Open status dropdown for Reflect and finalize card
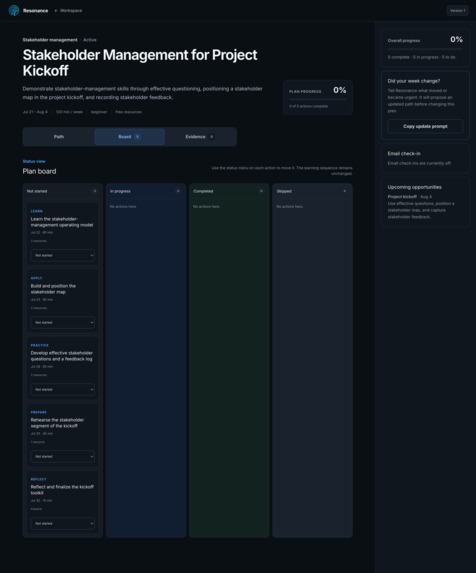This screenshot has width=476, height=573. coord(62,524)
